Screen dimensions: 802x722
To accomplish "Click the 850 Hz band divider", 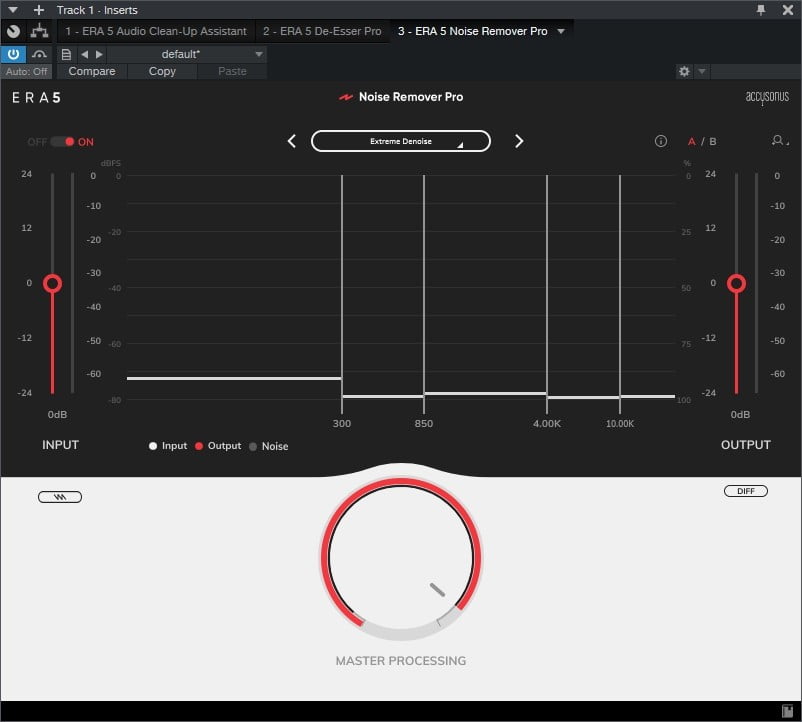I will [424, 294].
